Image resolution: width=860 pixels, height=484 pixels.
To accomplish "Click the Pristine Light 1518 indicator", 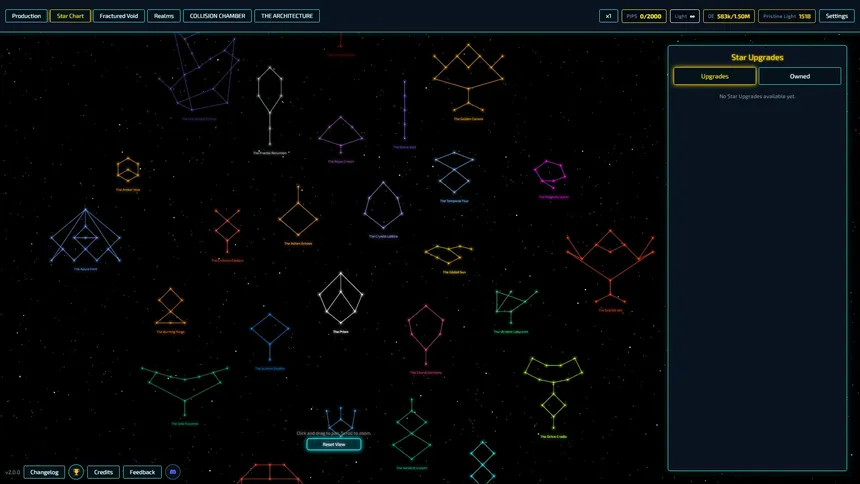I will click(x=787, y=16).
